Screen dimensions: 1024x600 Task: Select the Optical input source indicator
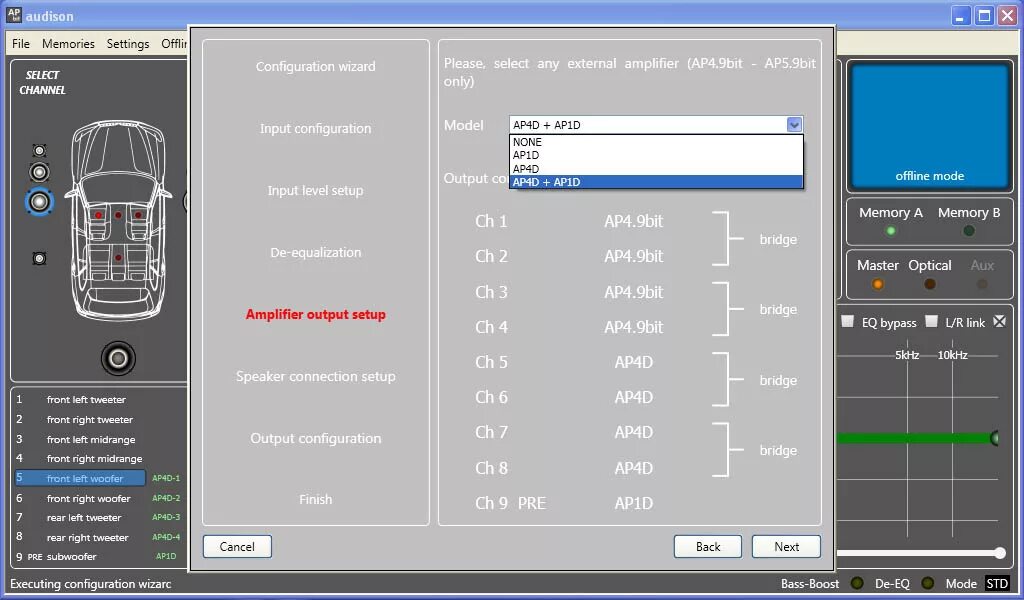tap(929, 284)
